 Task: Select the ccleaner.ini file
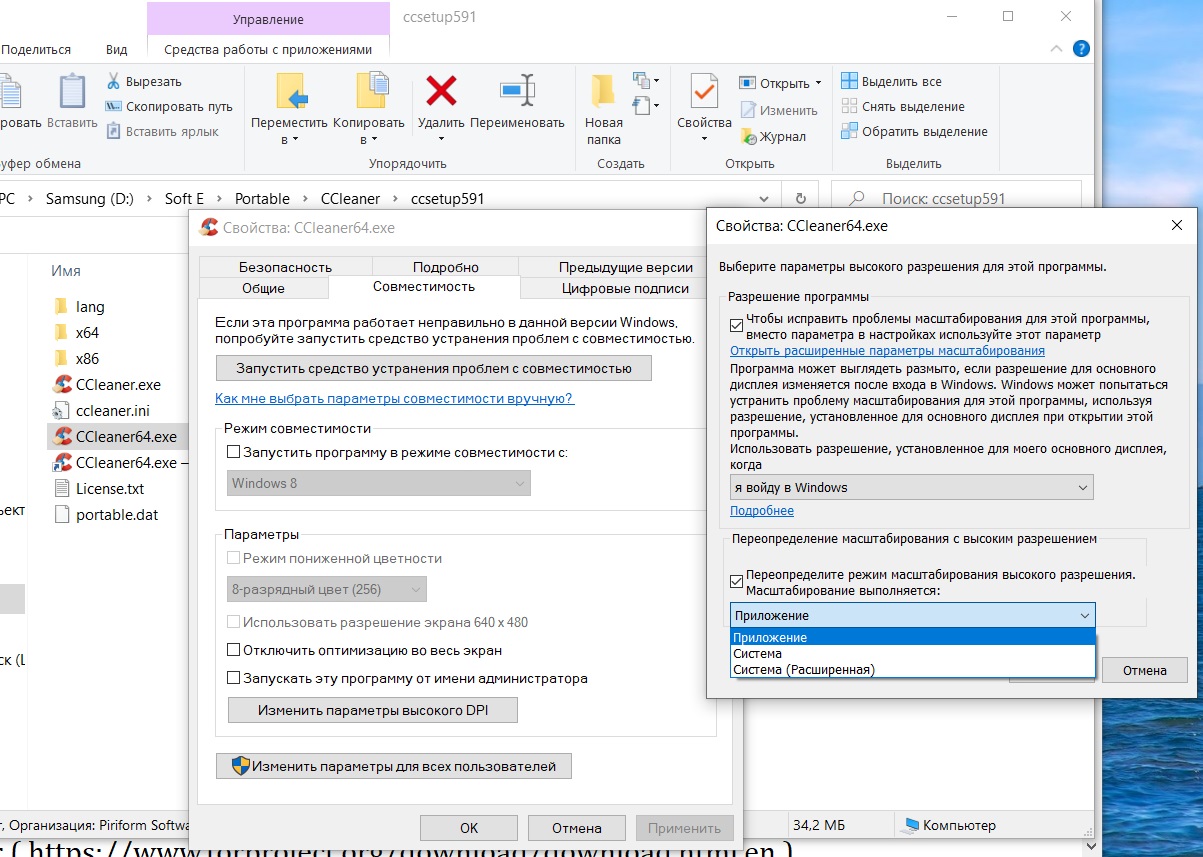tap(103, 410)
